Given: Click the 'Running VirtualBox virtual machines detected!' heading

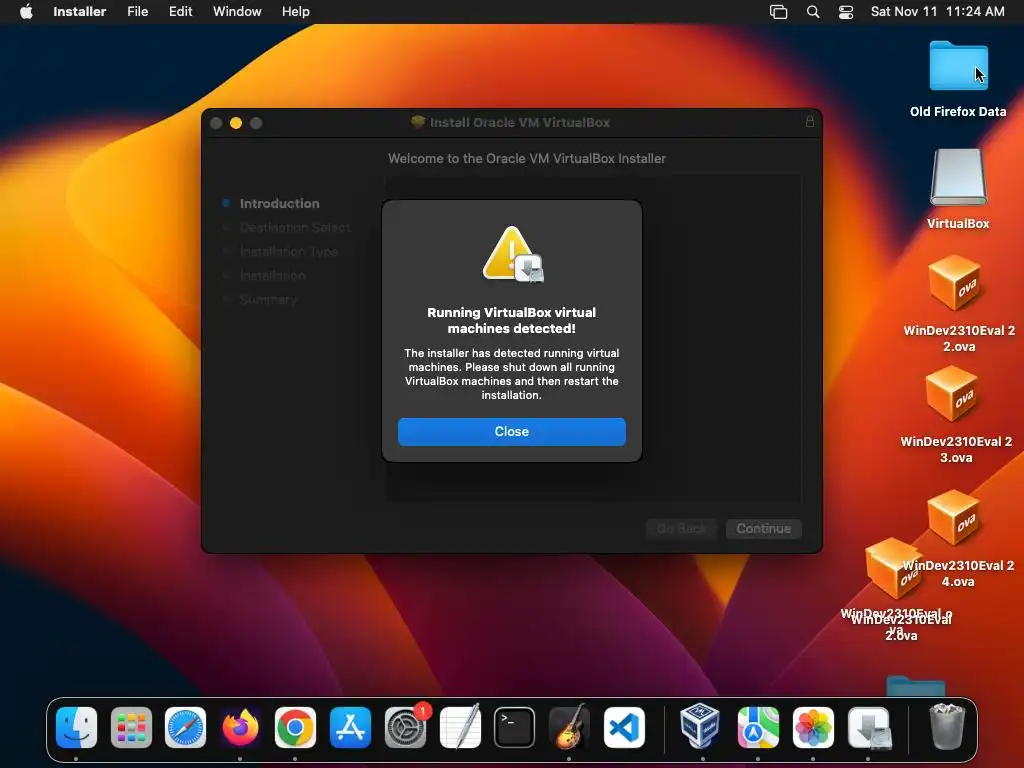Looking at the screenshot, I should click(x=511, y=320).
